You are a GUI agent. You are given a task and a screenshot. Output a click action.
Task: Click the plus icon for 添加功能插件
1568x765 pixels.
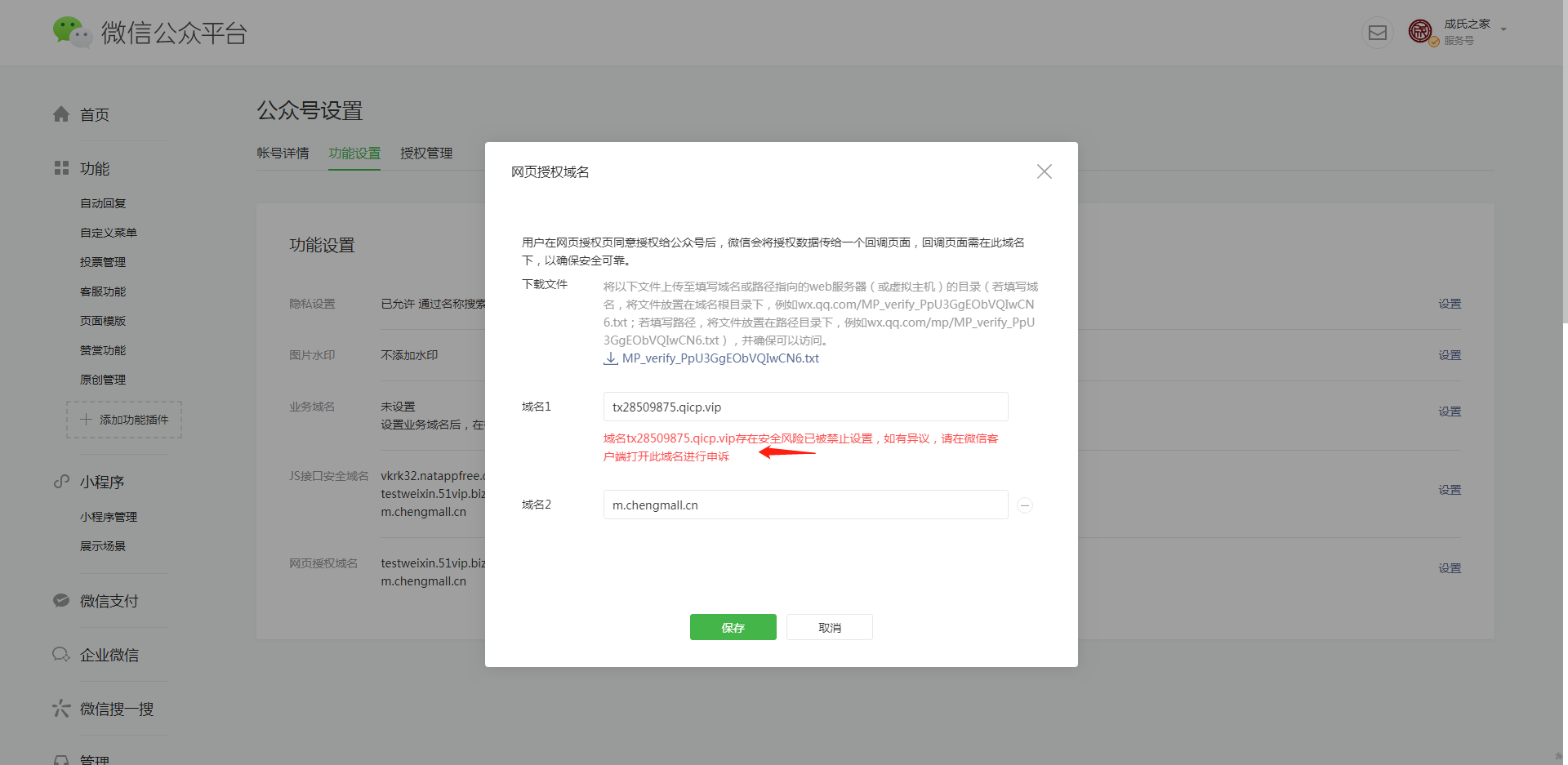[87, 420]
